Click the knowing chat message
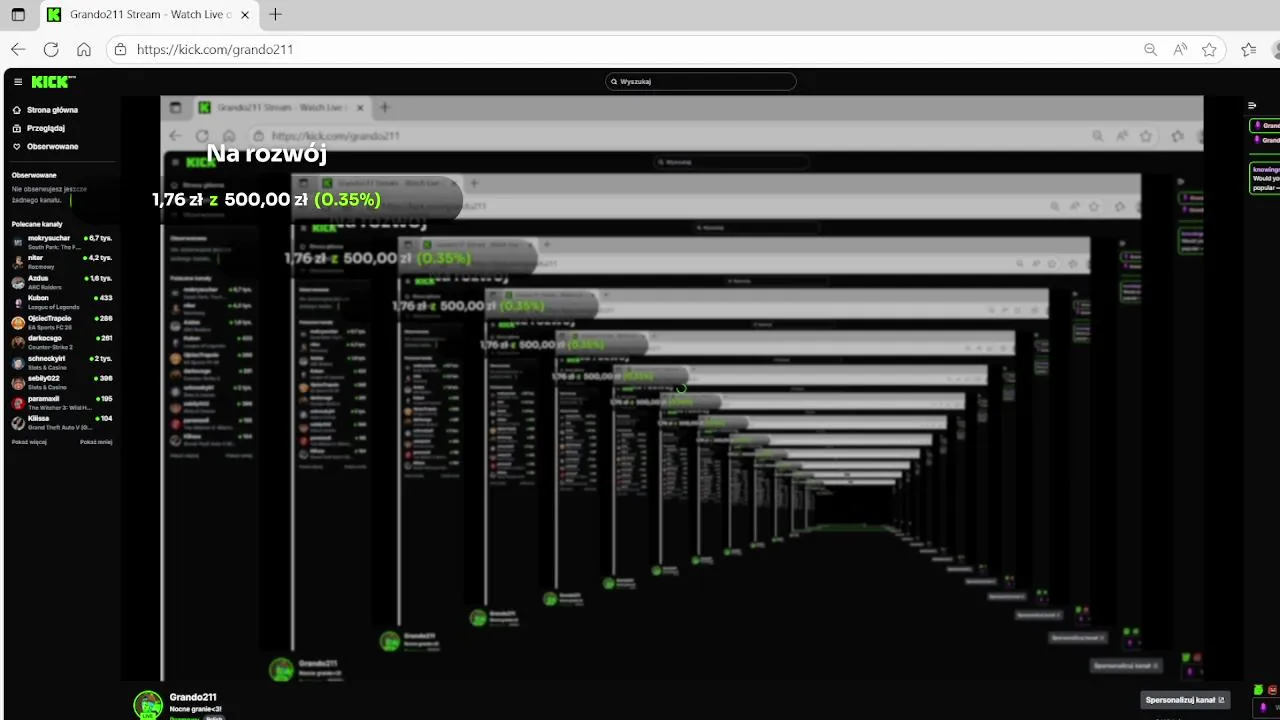The width and height of the screenshot is (1280, 720). click(x=1265, y=178)
